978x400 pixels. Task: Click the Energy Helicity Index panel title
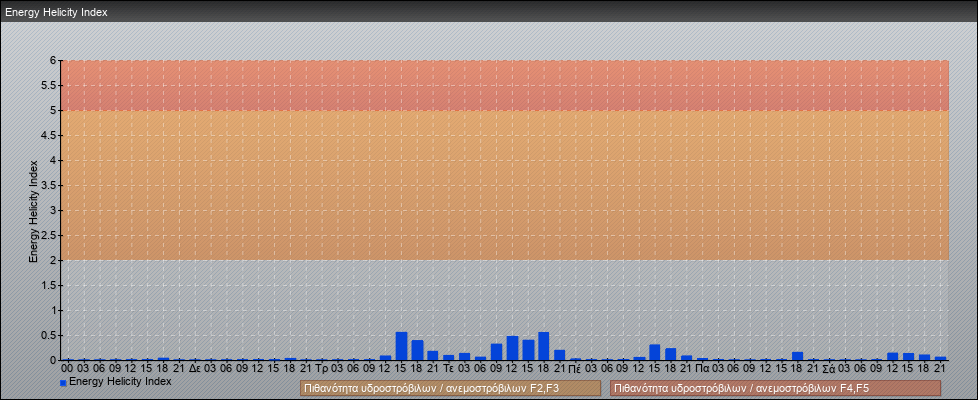click(56, 12)
